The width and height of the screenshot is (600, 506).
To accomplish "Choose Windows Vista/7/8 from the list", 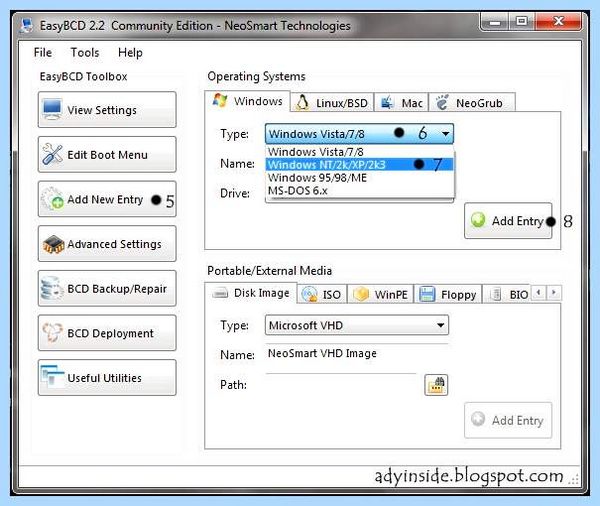I will pyautogui.click(x=359, y=152).
